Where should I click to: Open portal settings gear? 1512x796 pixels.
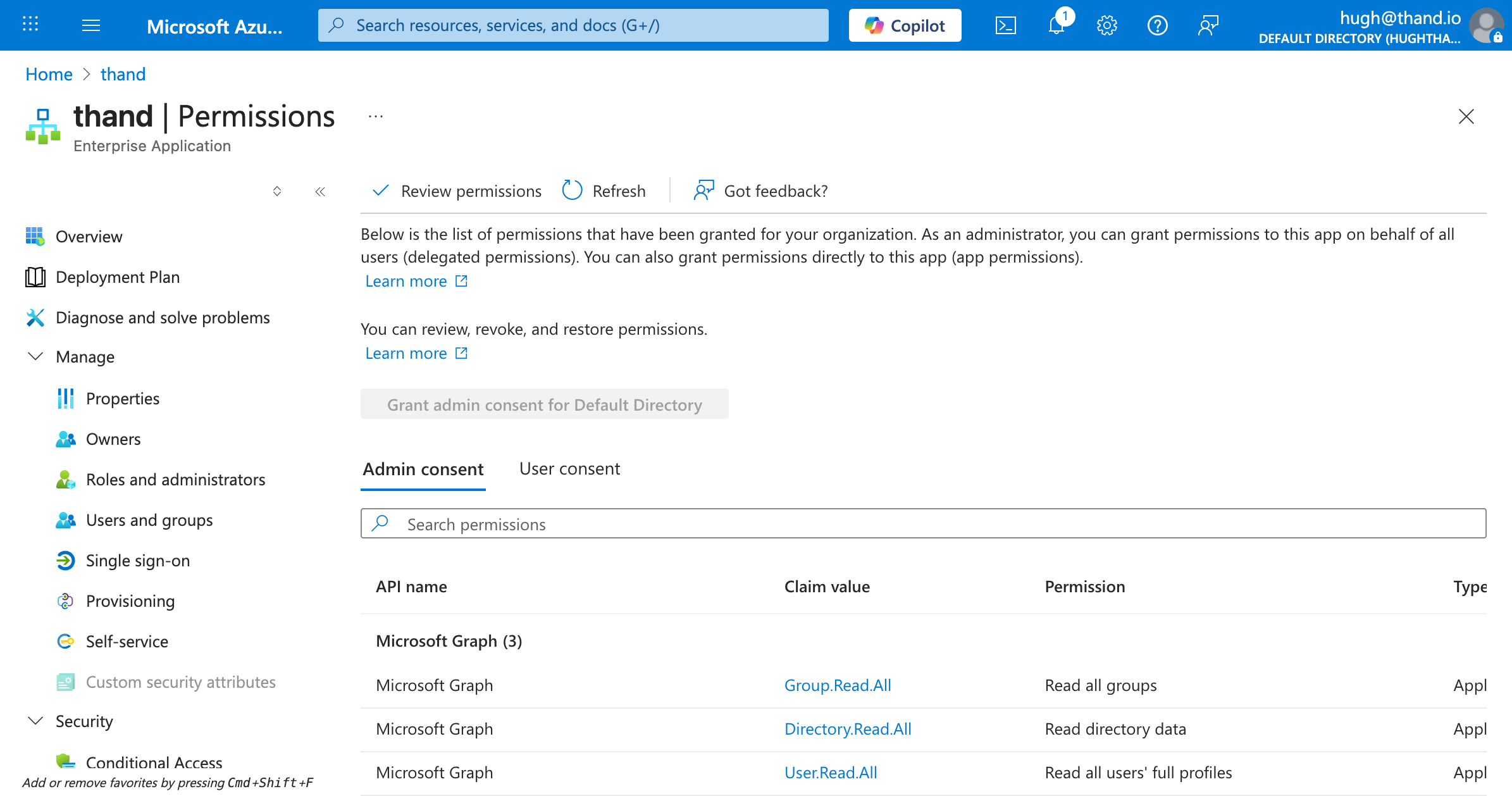point(1106,25)
